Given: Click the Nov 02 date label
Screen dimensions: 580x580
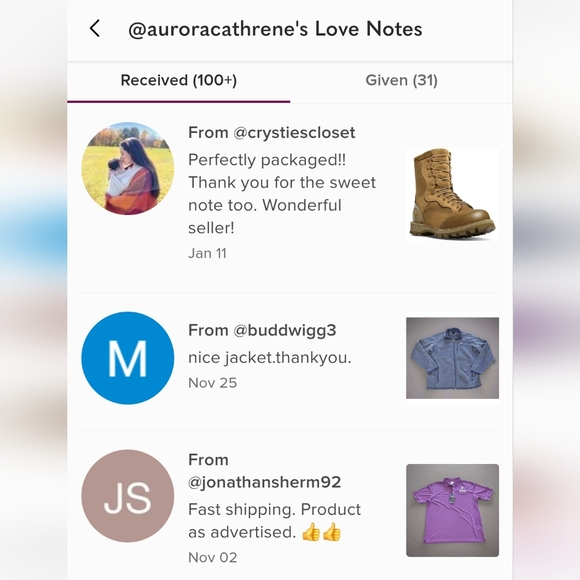Looking at the screenshot, I should coord(213,557).
